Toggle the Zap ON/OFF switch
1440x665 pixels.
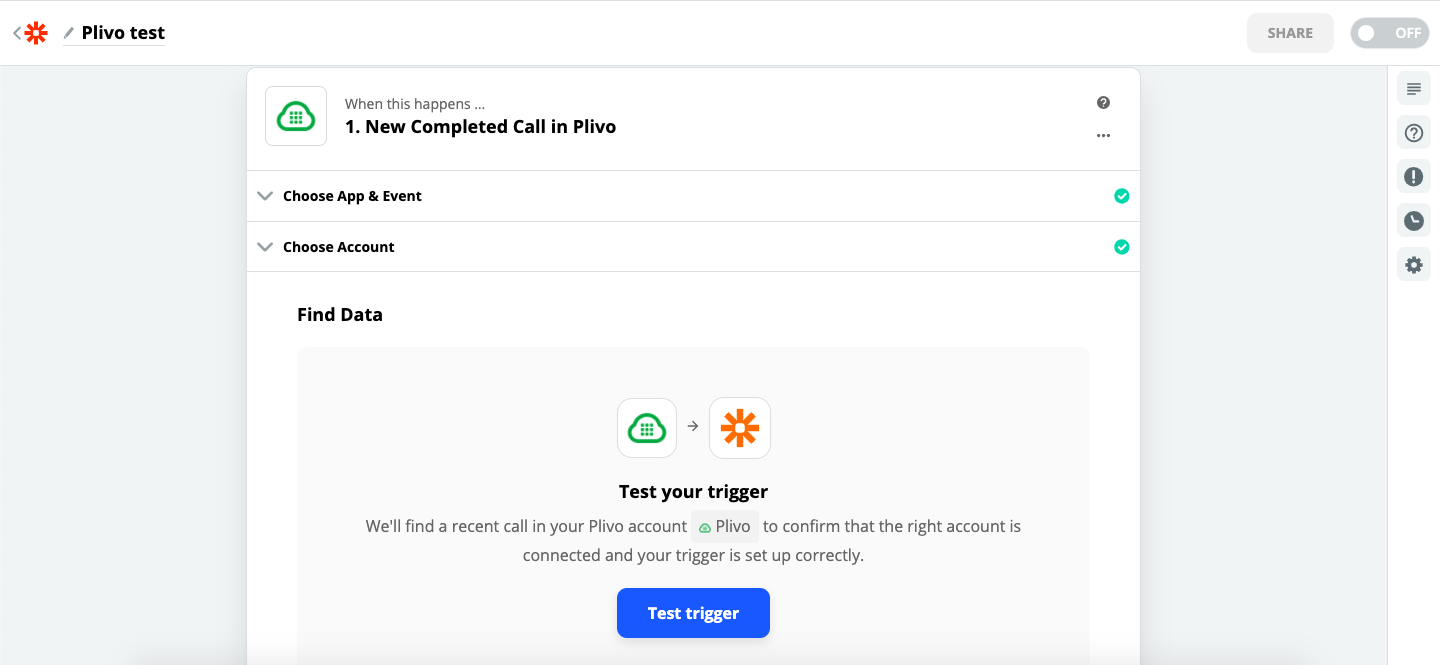(x=1389, y=33)
